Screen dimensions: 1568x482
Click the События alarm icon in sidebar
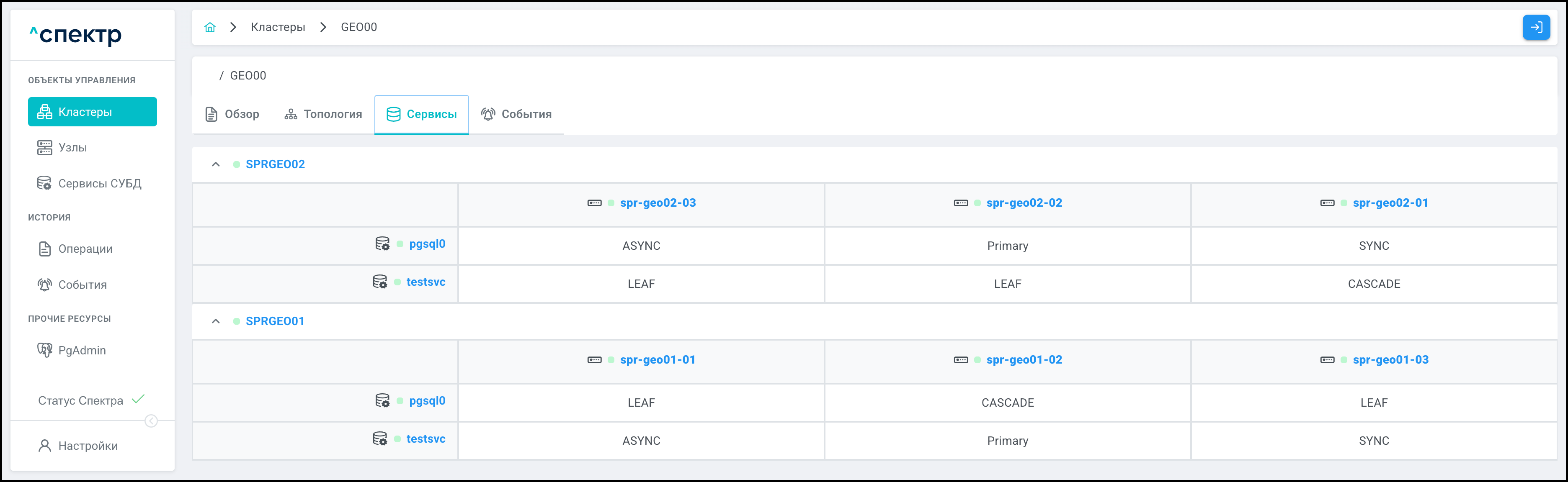click(44, 285)
